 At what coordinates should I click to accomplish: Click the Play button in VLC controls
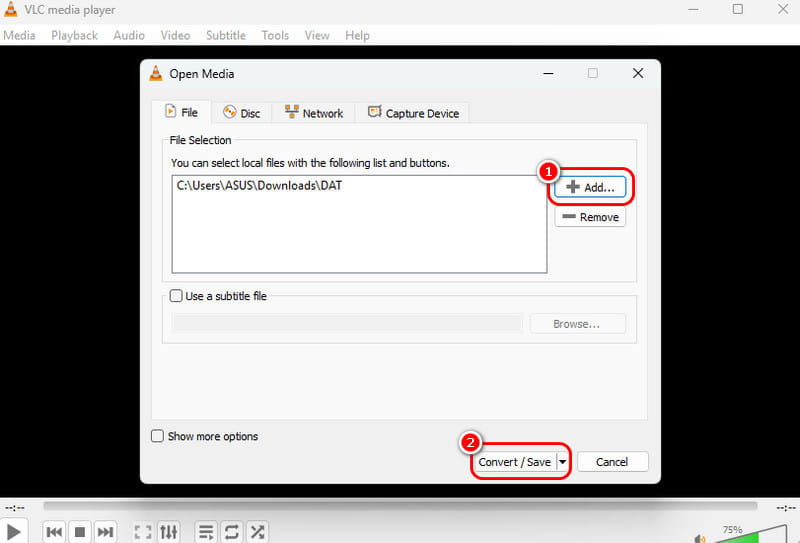[13, 532]
